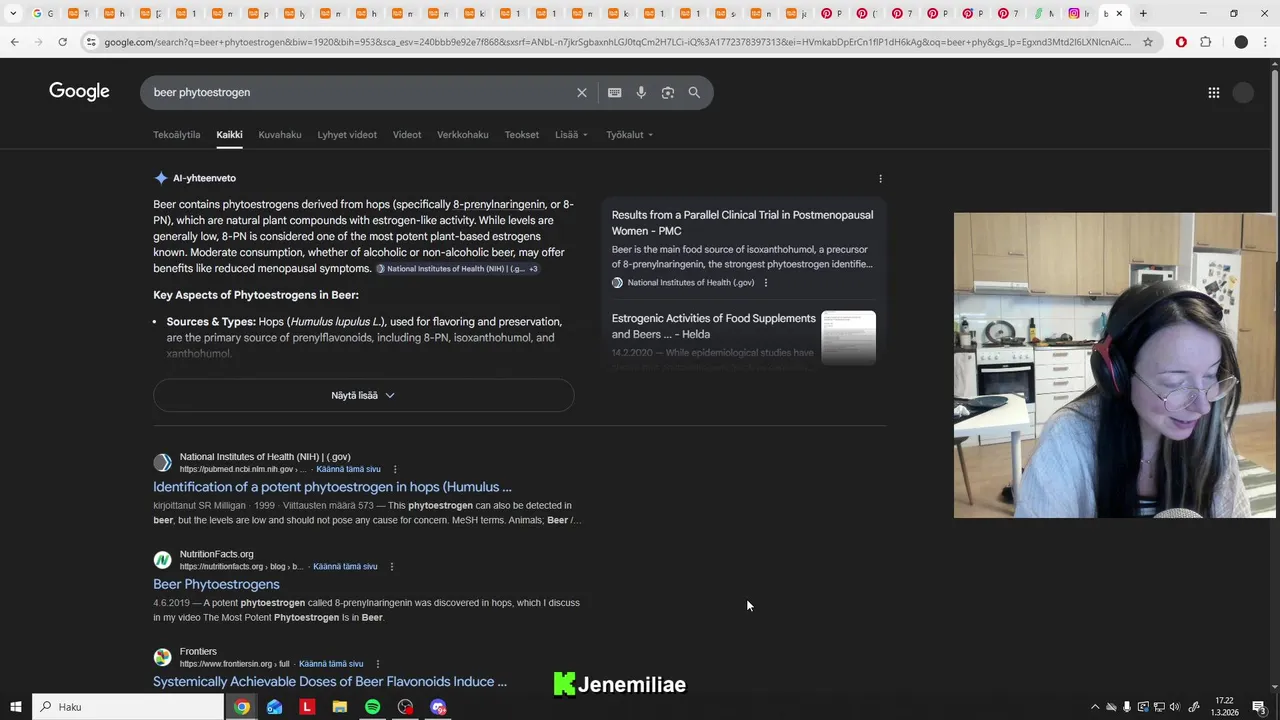Open three-dot menu for the Frontiers result
1280x720 pixels.
tap(378, 664)
